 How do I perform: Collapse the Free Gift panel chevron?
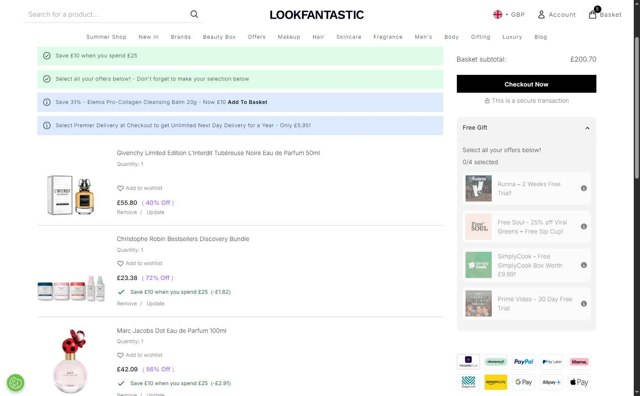click(587, 128)
